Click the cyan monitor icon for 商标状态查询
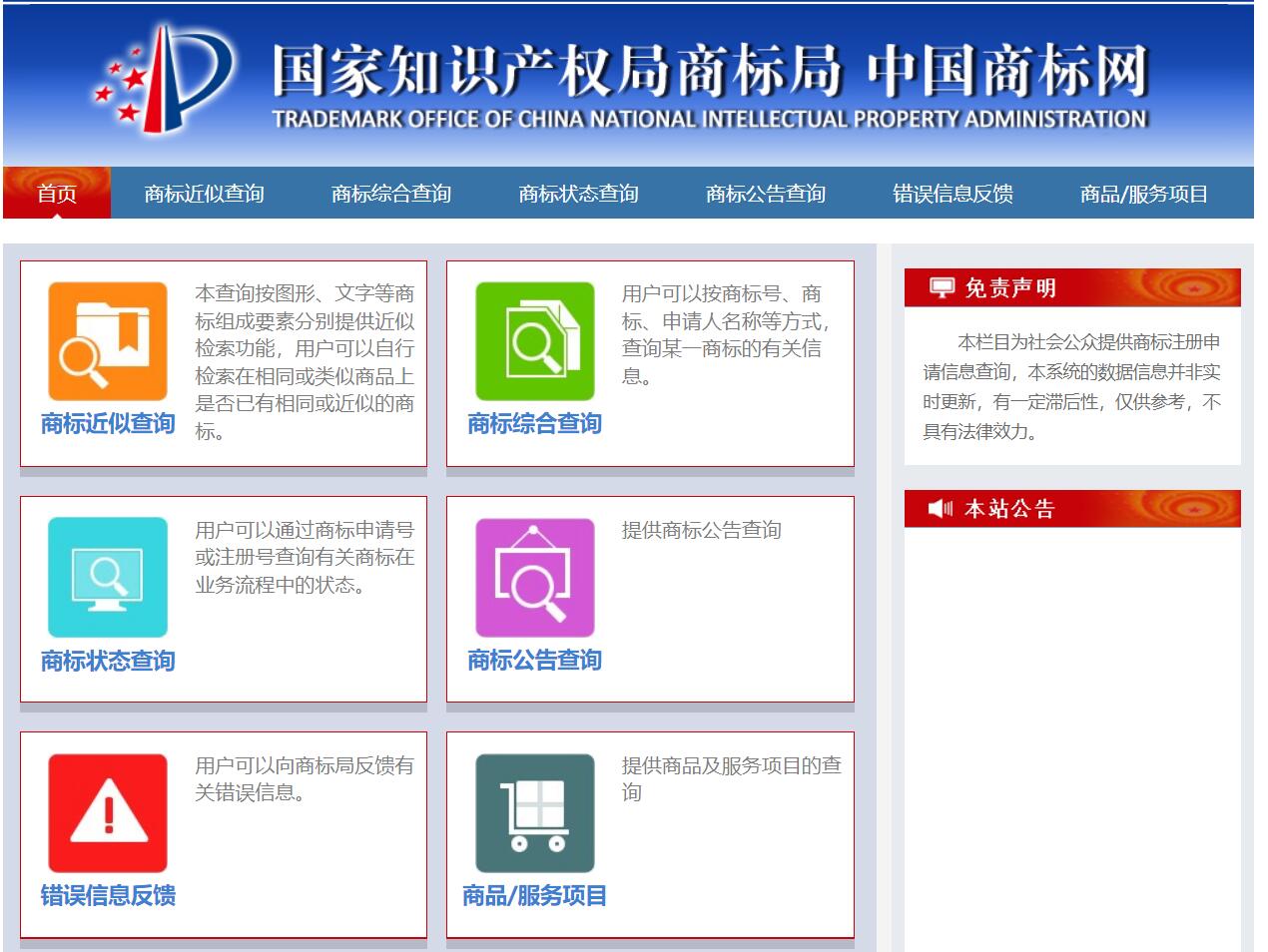1268x952 pixels. [107, 576]
